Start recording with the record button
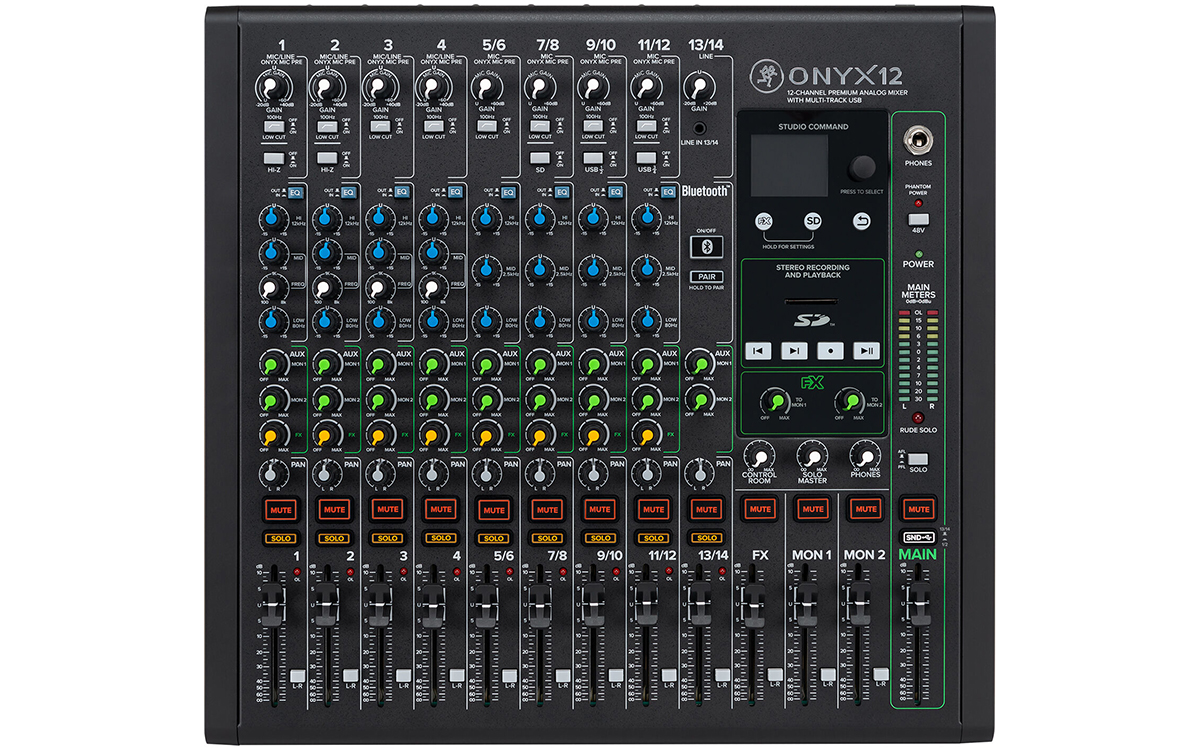The width and height of the screenshot is (1200, 750). coord(830,350)
